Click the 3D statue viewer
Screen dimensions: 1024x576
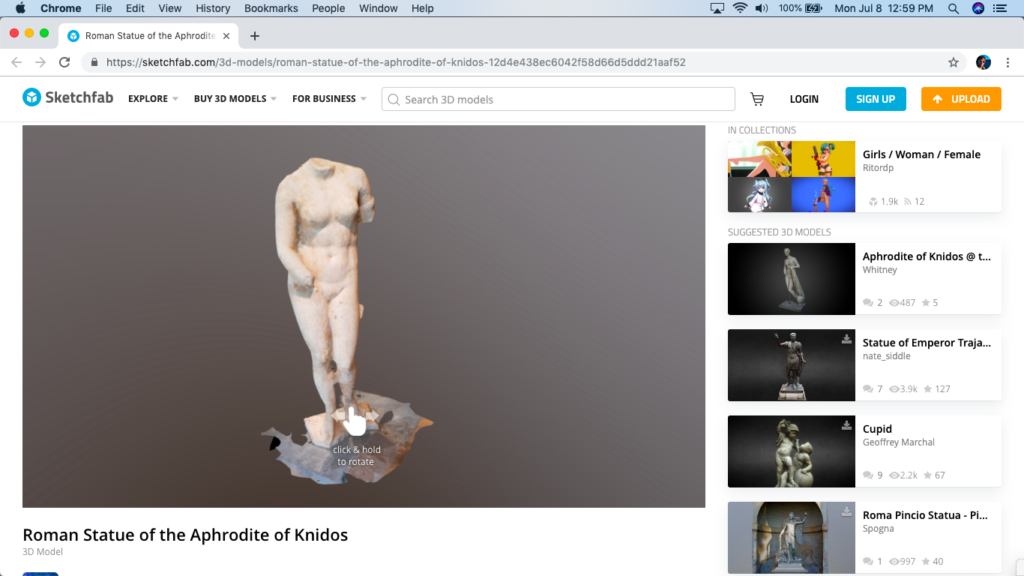(x=364, y=317)
